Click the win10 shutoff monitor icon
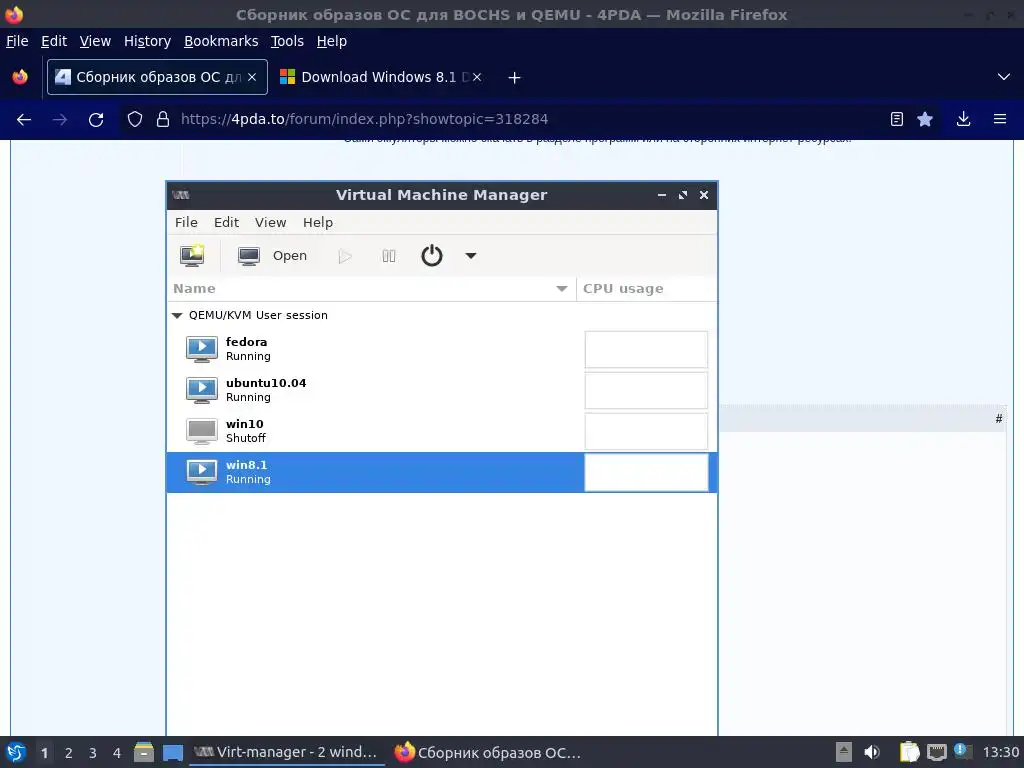This screenshot has width=1024, height=768. pos(202,432)
